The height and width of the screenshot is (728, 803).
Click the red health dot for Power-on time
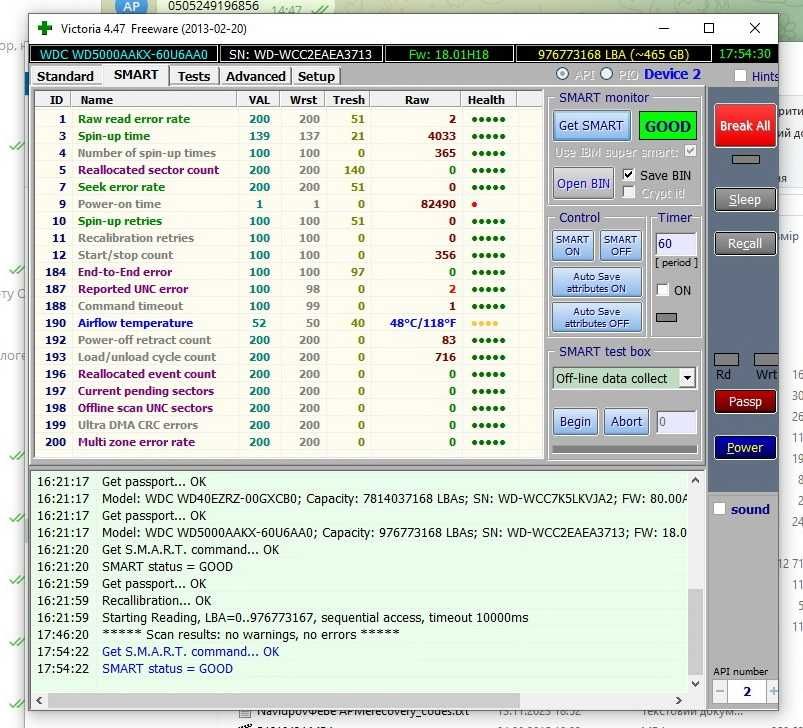474,204
